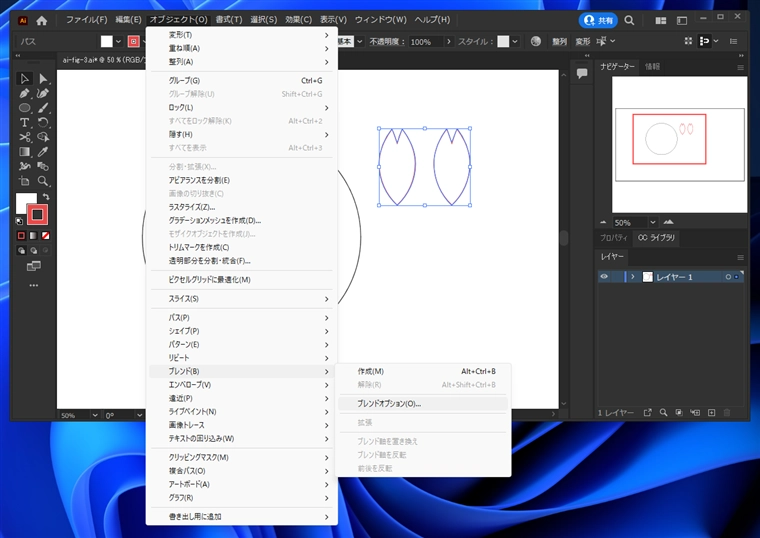
Task: Select the Curvature tool
Action: coord(43,93)
